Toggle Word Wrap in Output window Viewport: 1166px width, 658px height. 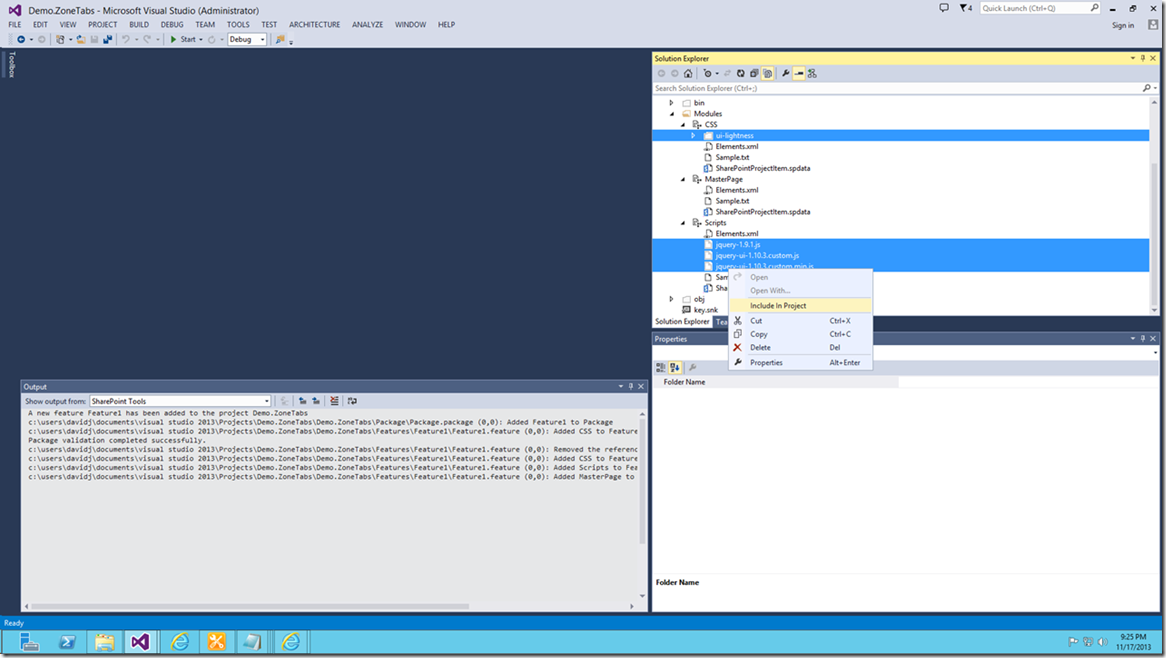[352, 401]
